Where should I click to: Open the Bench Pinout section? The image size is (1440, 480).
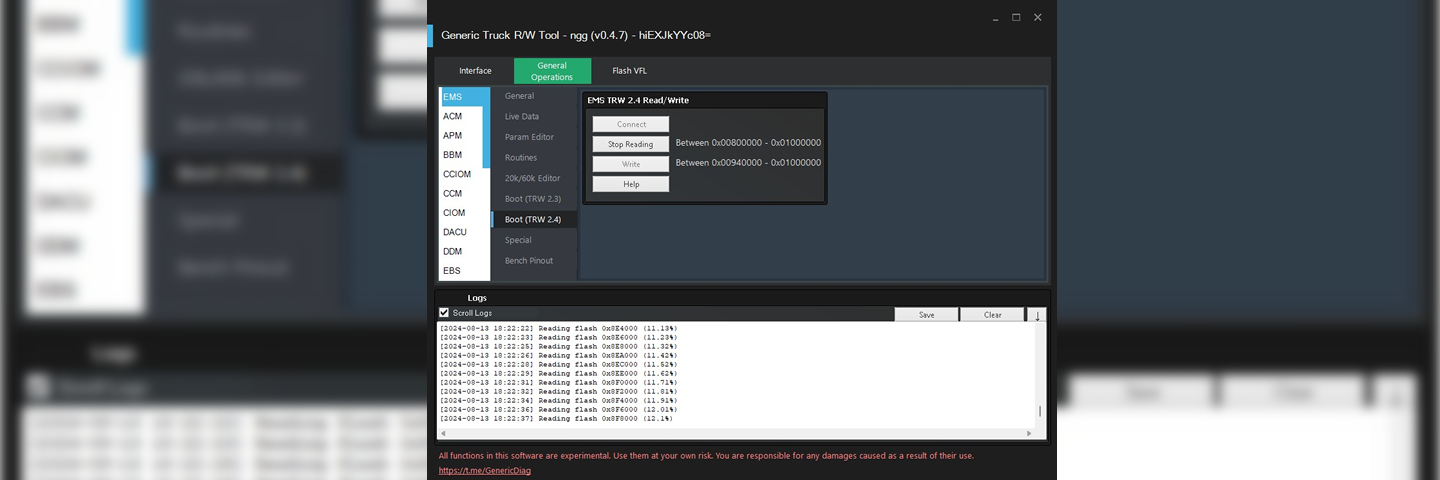529,261
